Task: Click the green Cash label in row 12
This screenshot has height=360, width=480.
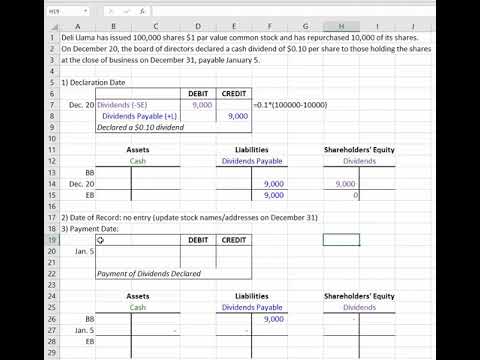Action: [138, 161]
